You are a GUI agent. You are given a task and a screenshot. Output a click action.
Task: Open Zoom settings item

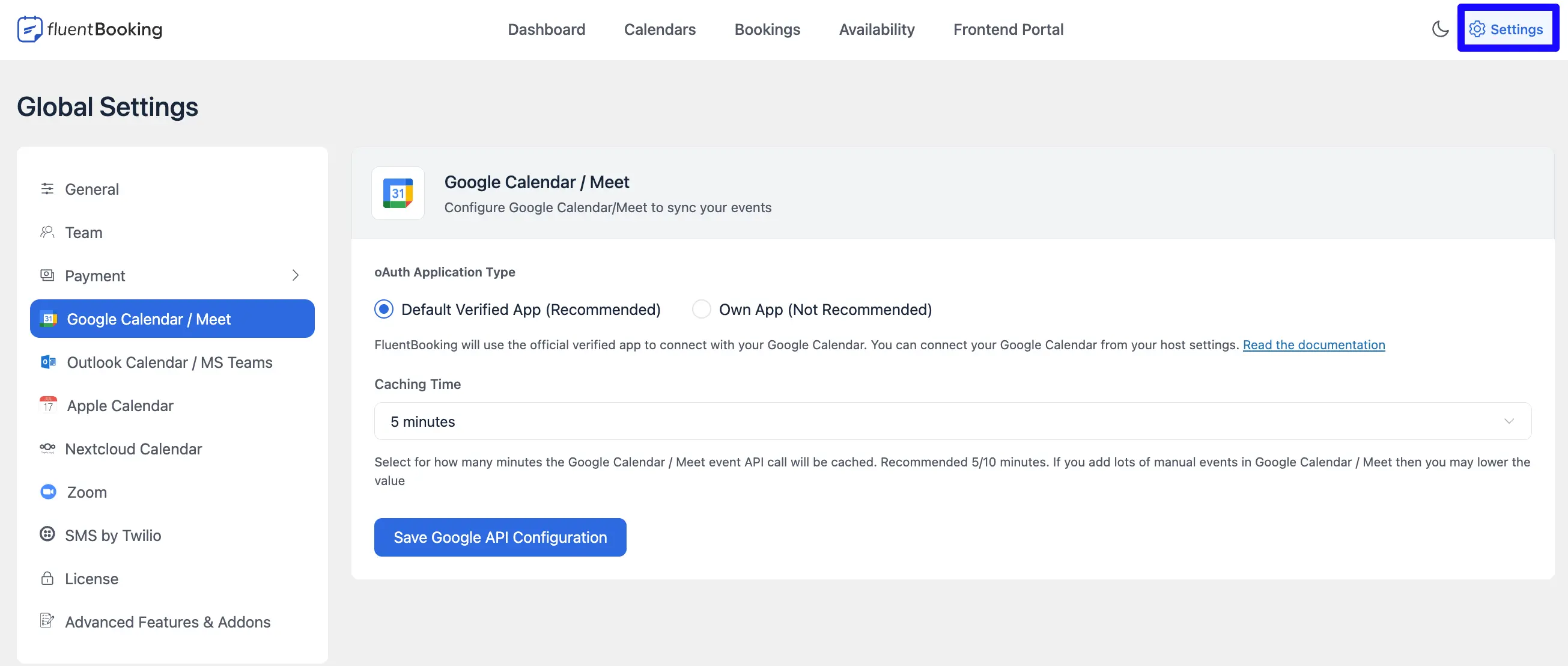coord(172,491)
